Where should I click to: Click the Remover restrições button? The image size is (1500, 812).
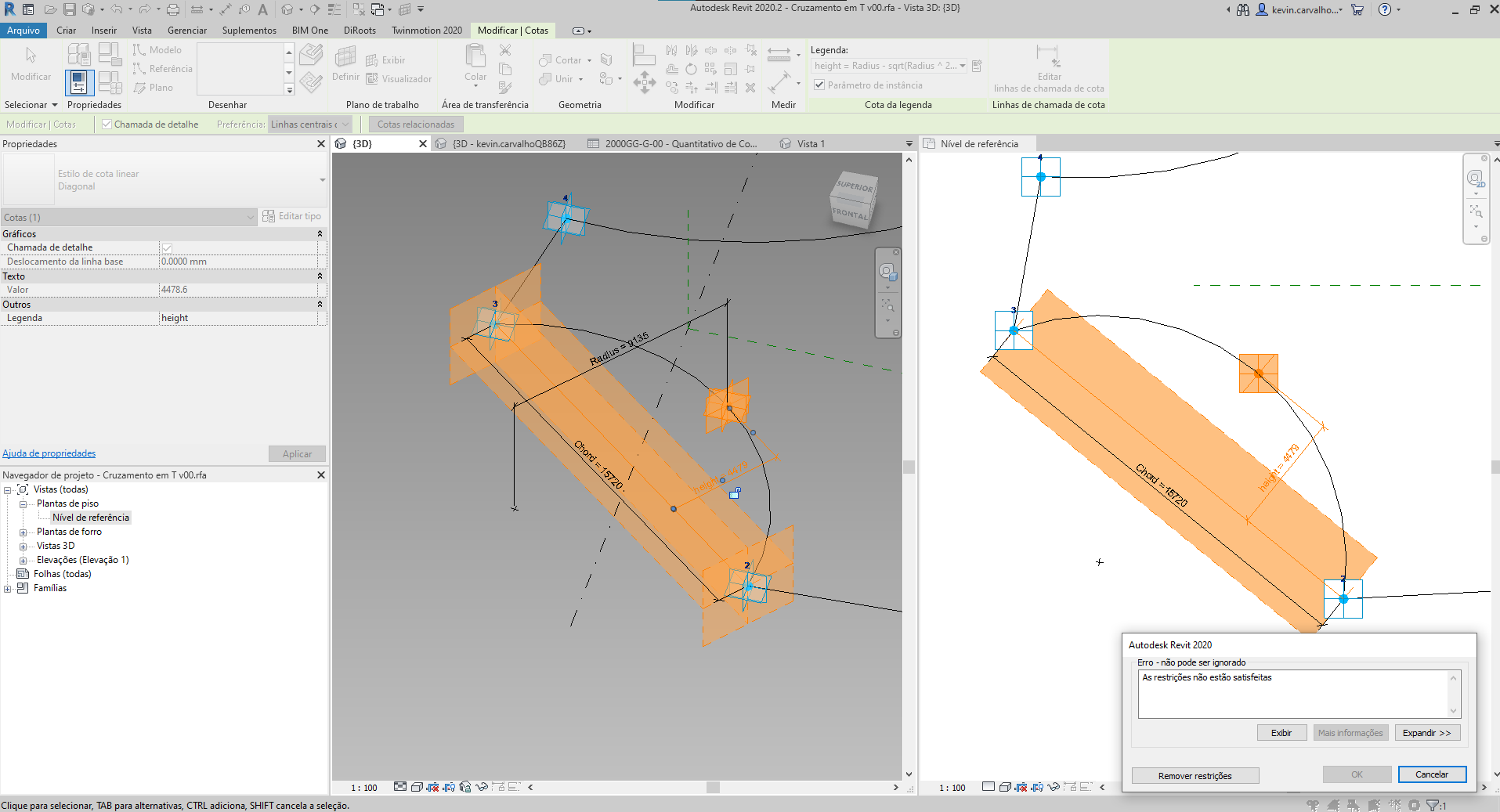1195,775
